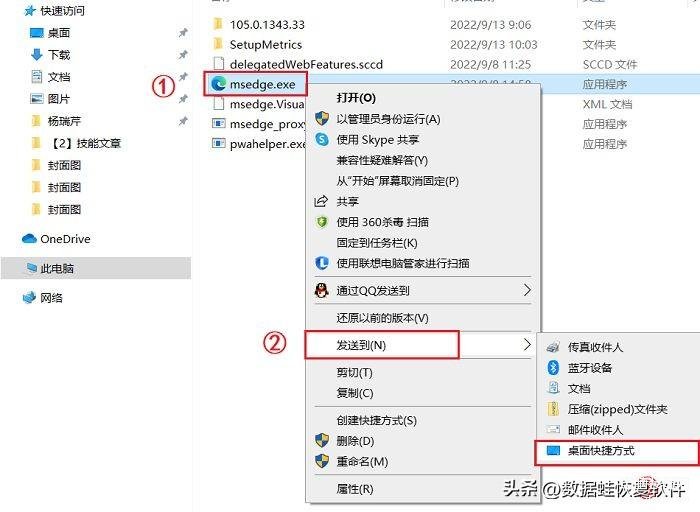This screenshot has height=512, width=700.
Task: Click the Bluetooth device icon
Action: click(x=553, y=367)
